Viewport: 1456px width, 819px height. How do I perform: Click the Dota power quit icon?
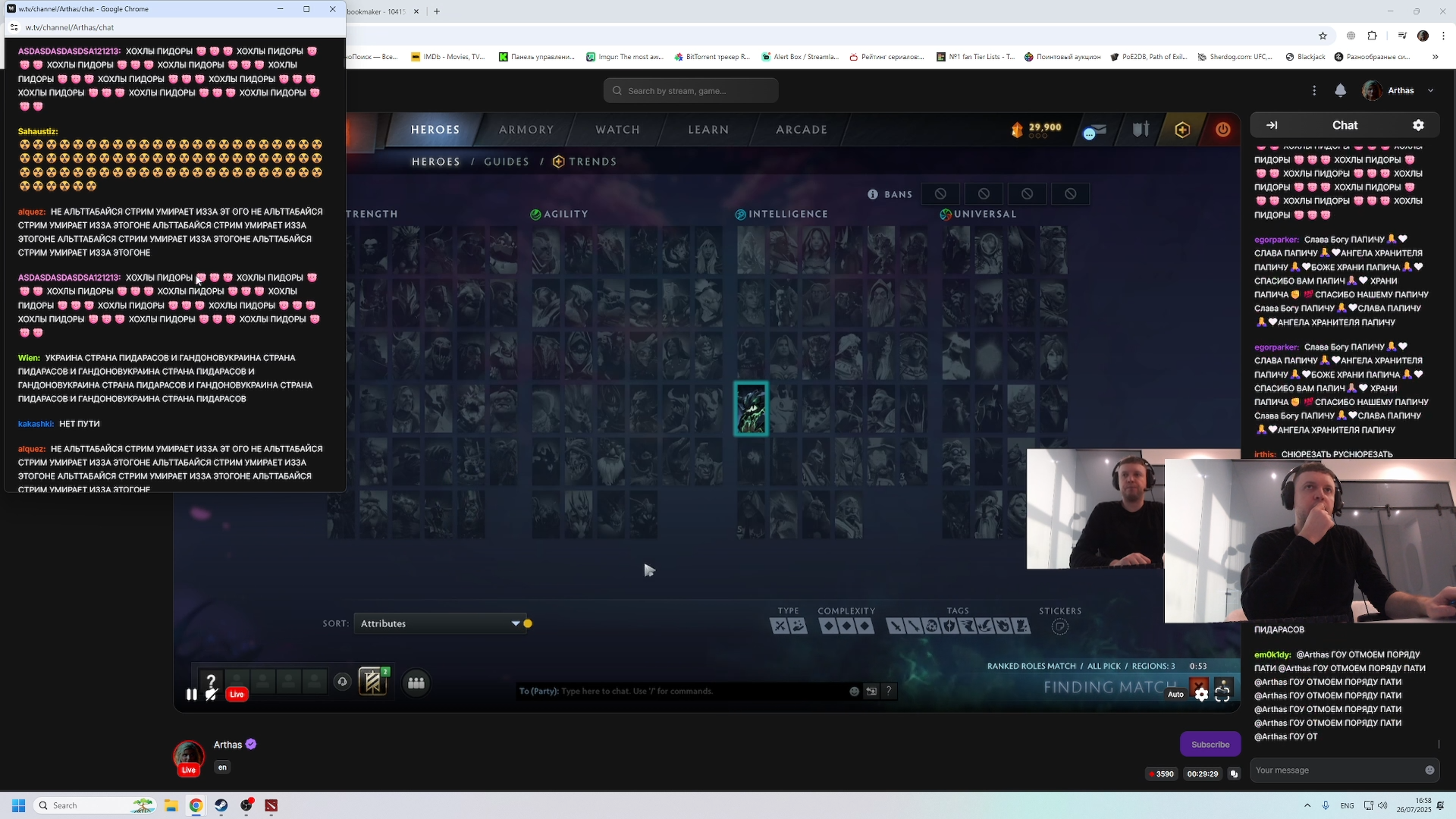click(1222, 130)
